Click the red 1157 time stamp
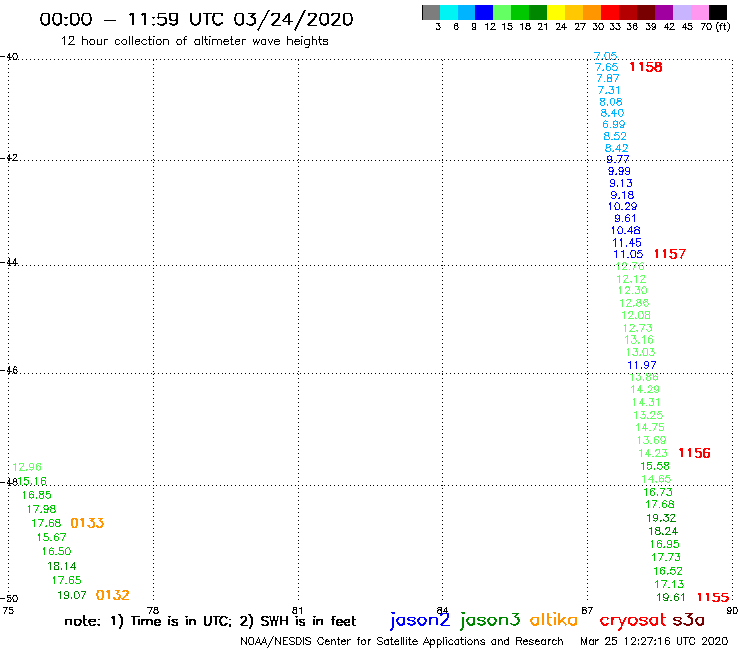The image size is (740, 650). [670, 254]
